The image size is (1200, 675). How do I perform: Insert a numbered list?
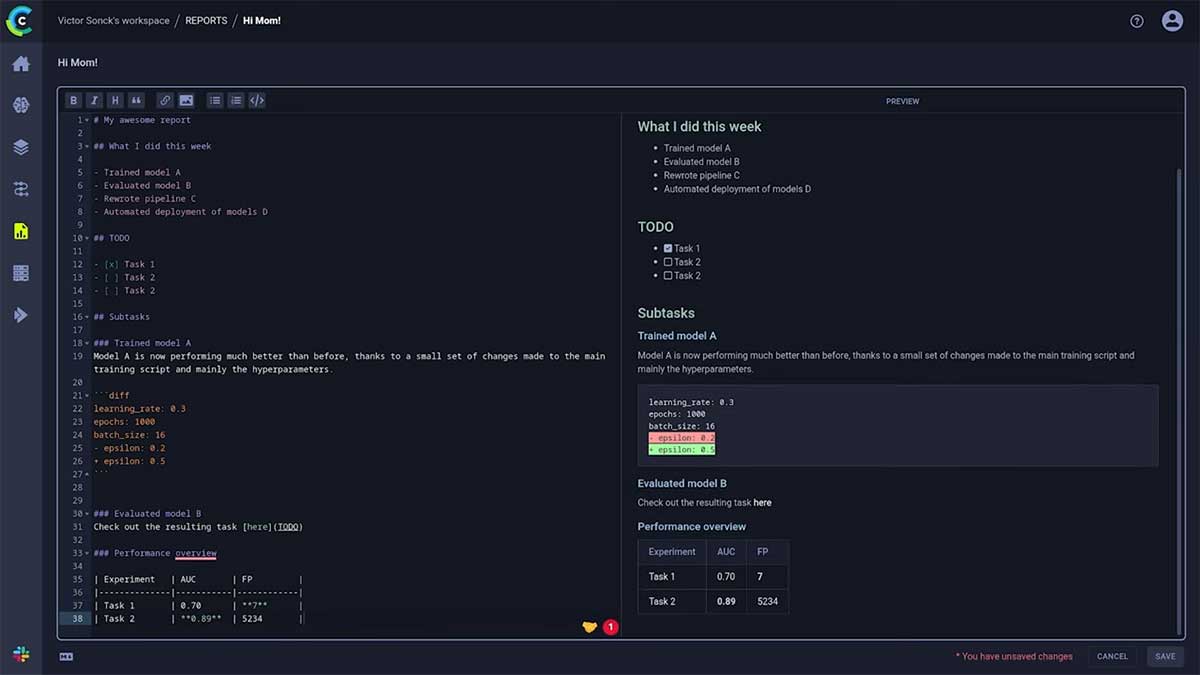click(236, 100)
